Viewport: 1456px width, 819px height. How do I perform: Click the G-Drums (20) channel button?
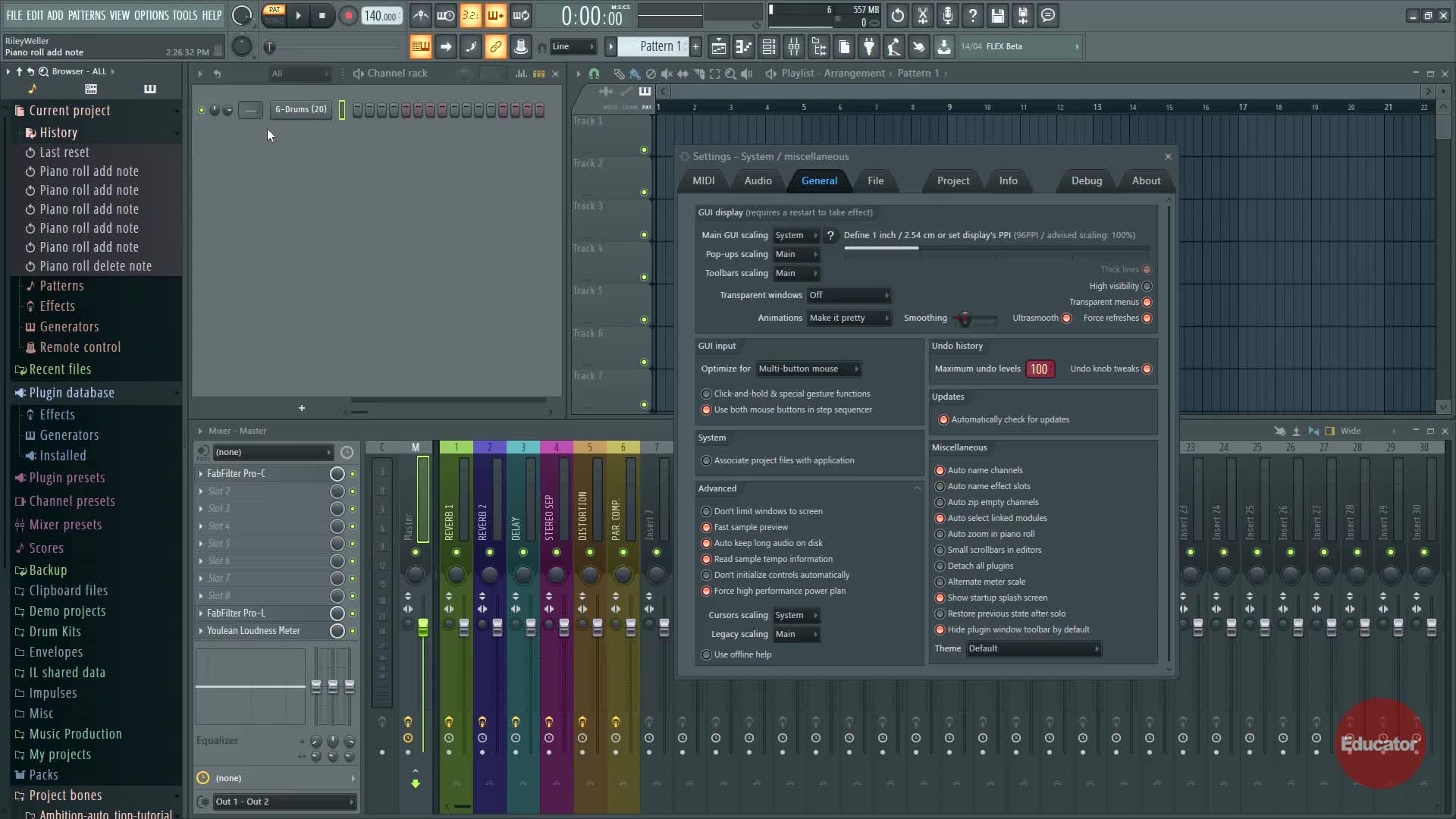tap(301, 110)
